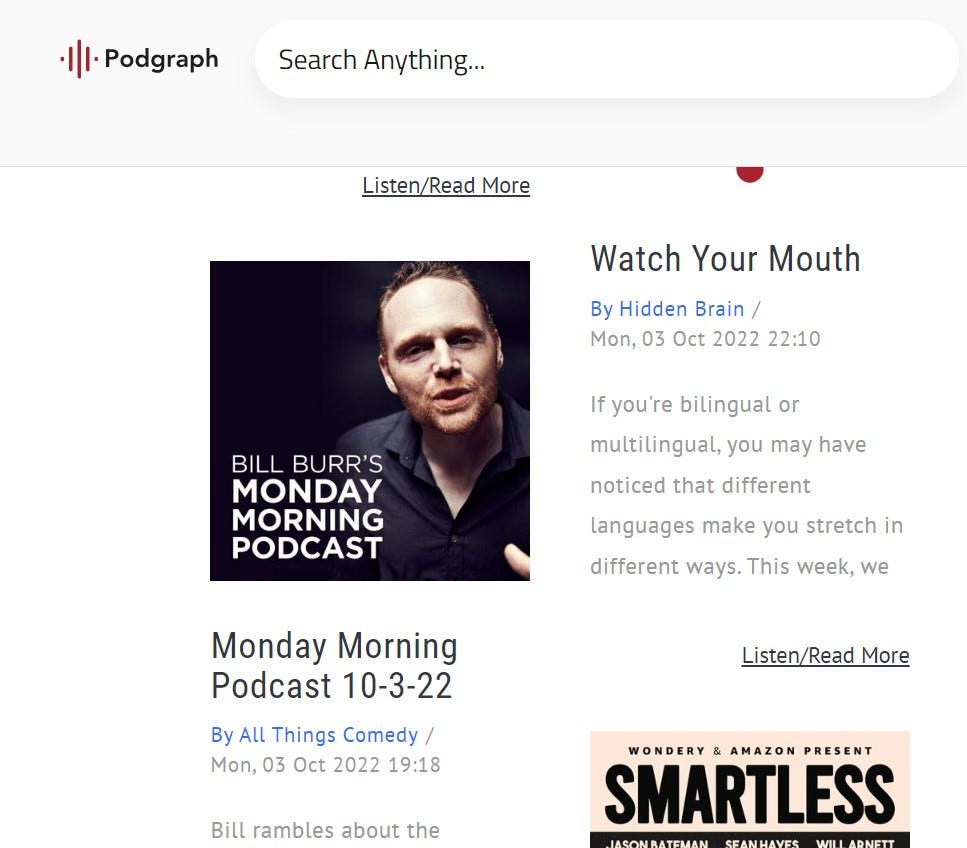This screenshot has width=967, height=848.
Task: Open the top Listen/Read More link below the header
Action: [x=446, y=185]
